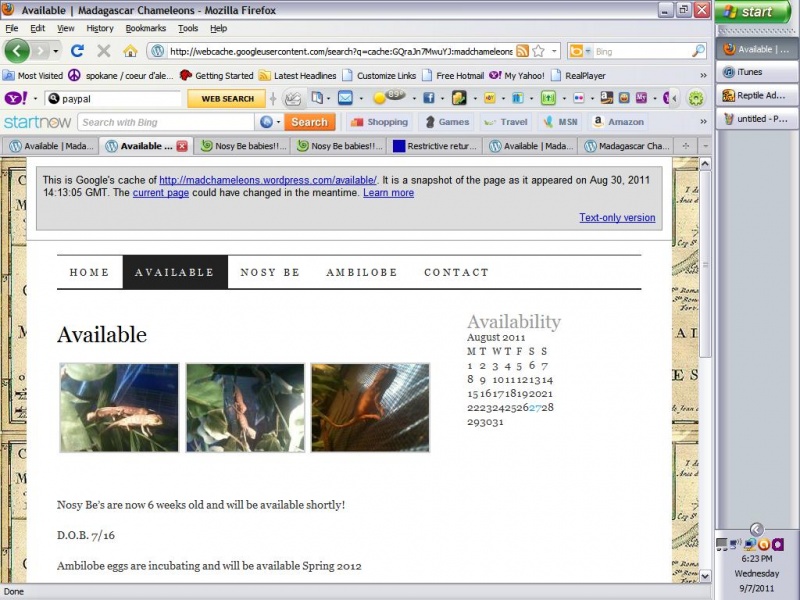Open Travel on startnow toolbar
This screenshot has width=800, height=600.
[x=506, y=122]
